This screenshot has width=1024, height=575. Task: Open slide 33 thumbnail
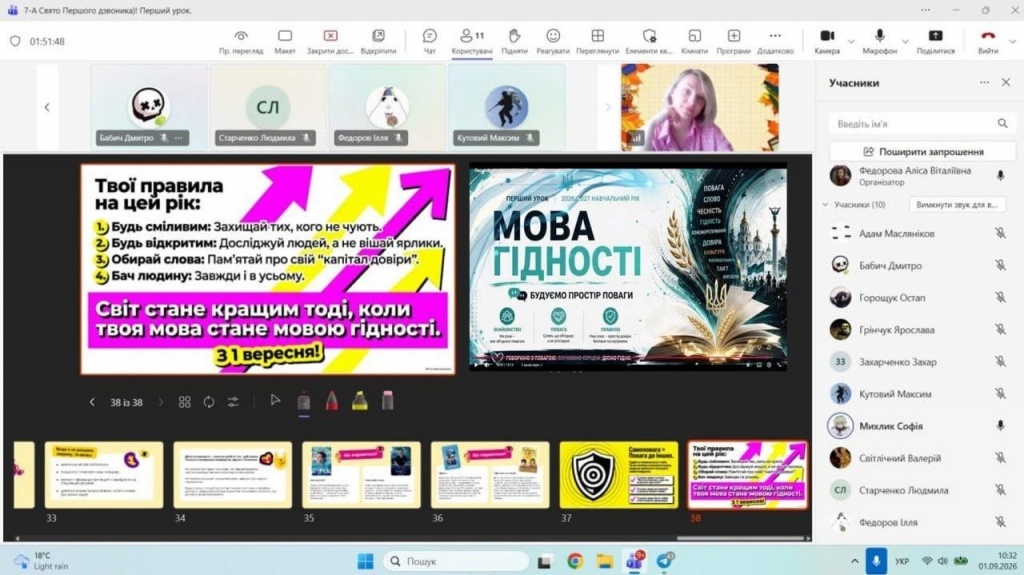coord(104,475)
